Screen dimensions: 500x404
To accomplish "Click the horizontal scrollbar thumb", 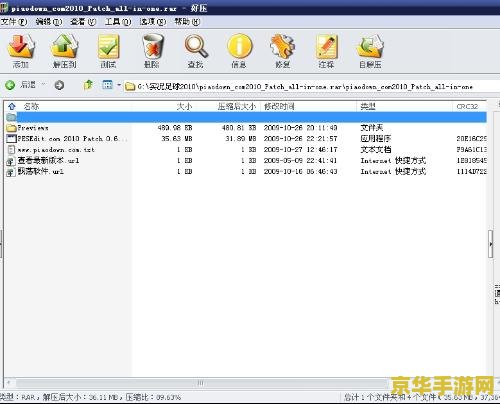I will click(200, 383).
